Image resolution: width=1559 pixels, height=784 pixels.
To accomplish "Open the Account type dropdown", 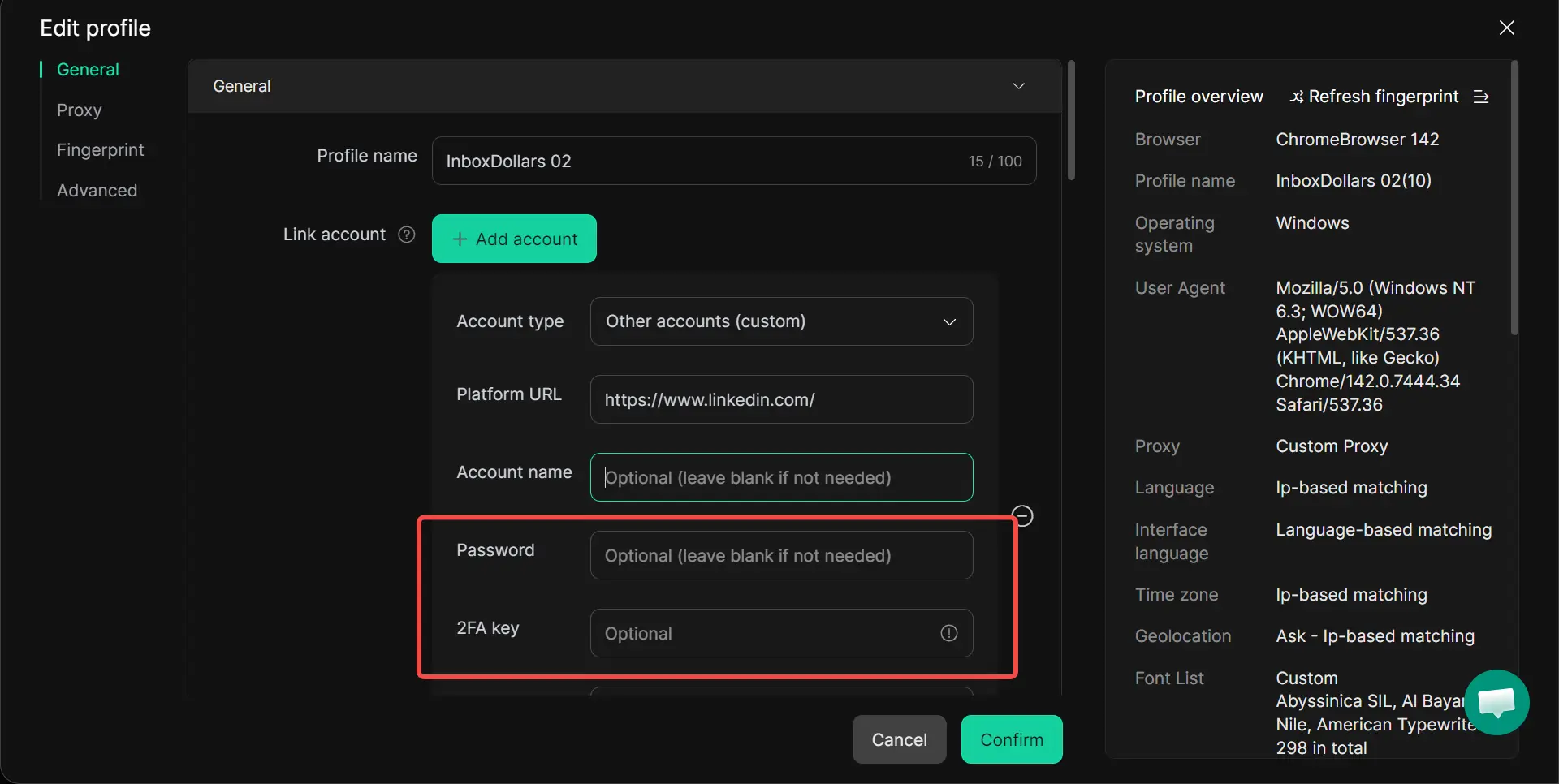I will click(780, 321).
